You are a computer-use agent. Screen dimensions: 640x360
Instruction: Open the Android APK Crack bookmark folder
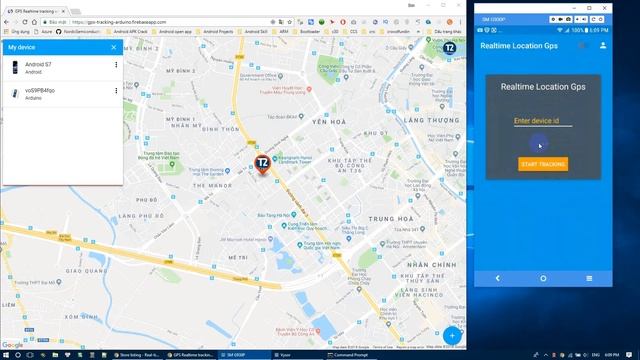[x=127, y=31]
